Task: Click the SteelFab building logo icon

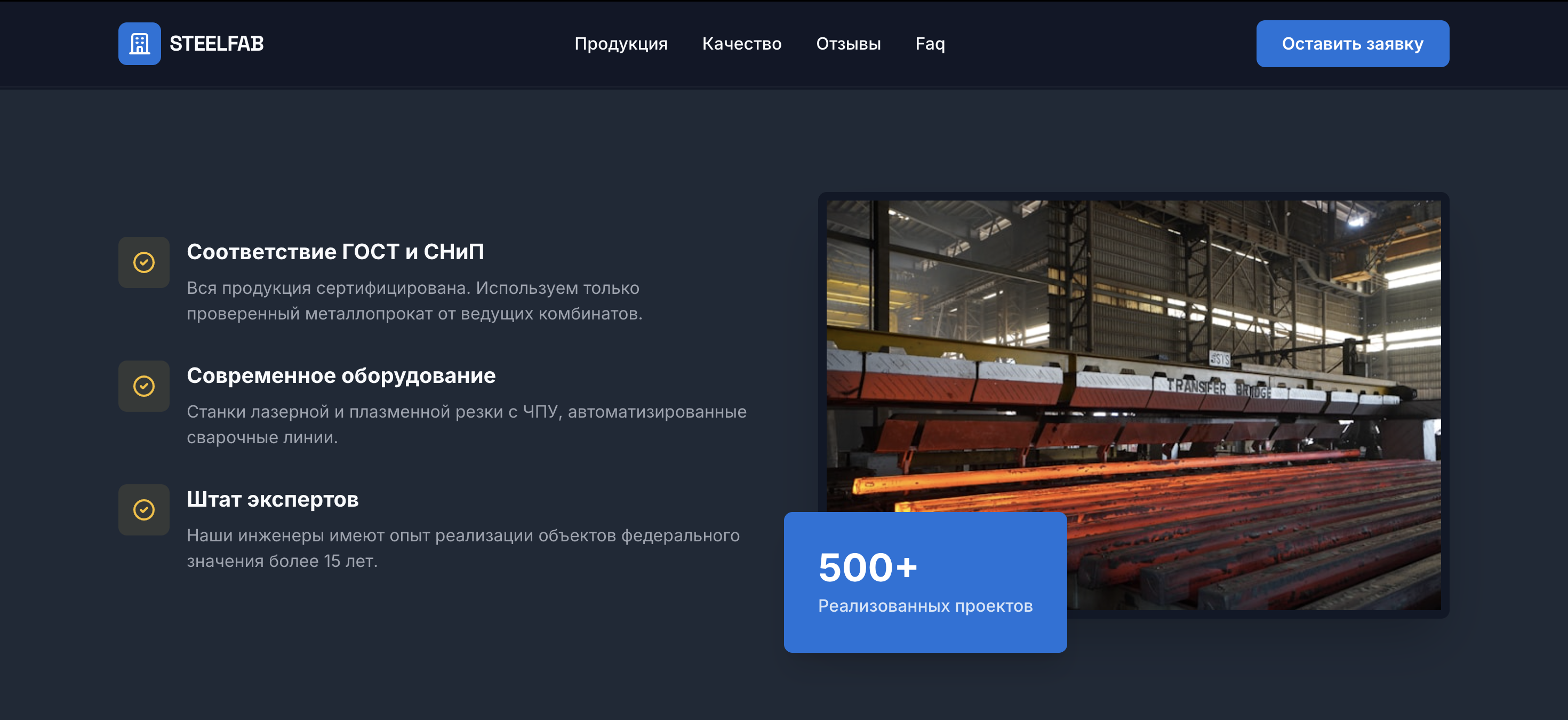Action: tap(139, 44)
